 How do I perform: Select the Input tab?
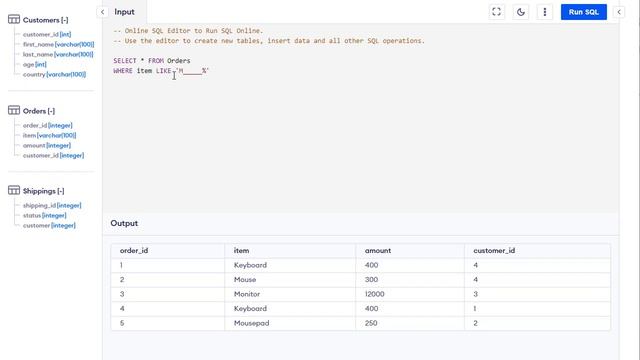pyautogui.click(x=124, y=12)
